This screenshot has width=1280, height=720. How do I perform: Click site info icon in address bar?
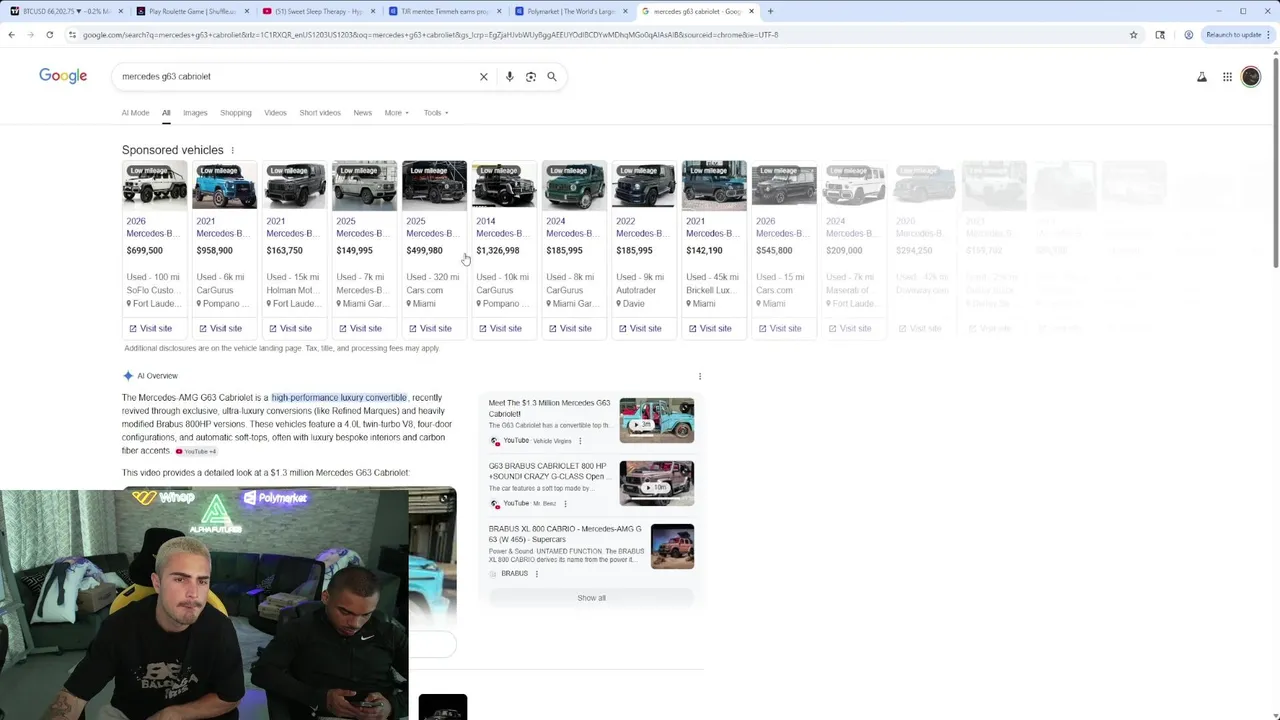click(72, 35)
